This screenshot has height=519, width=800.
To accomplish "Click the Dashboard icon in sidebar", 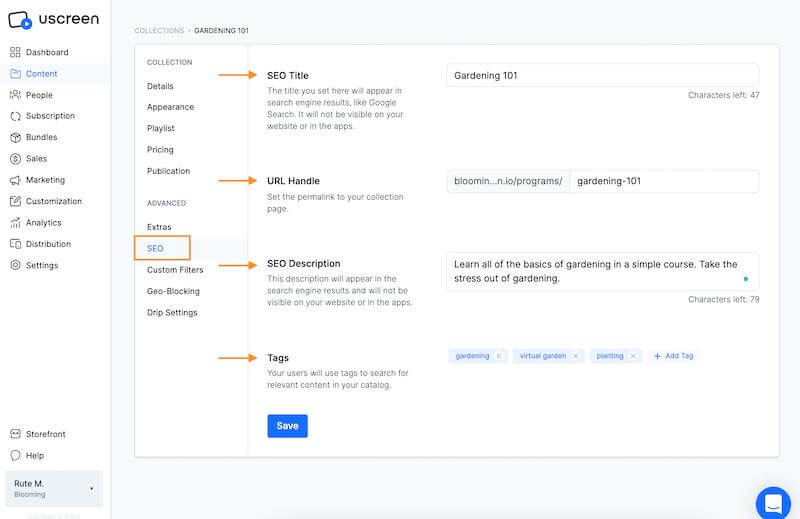I will pyautogui.click(x=16, y=52).
